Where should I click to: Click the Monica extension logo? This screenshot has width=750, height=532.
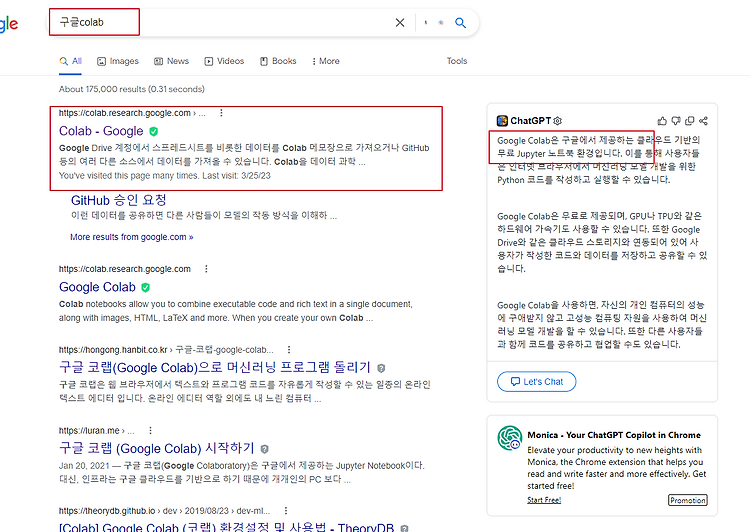tap(509, 438)
